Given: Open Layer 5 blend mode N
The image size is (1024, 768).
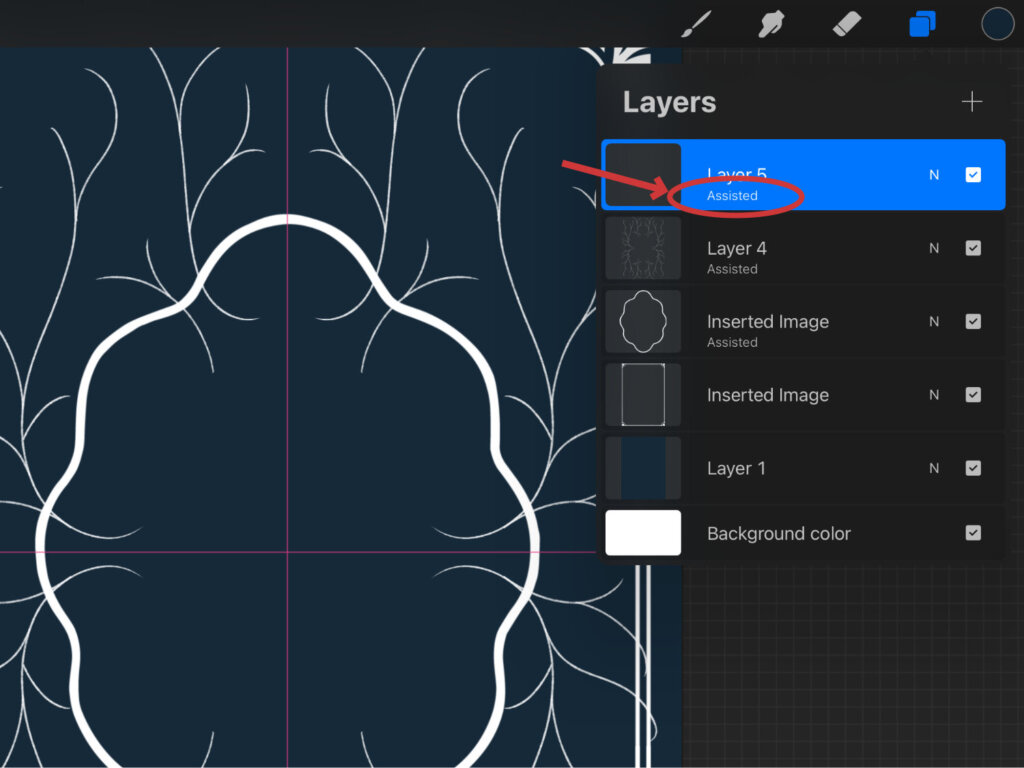Looking at the screenshot, I should click(934, 175).
